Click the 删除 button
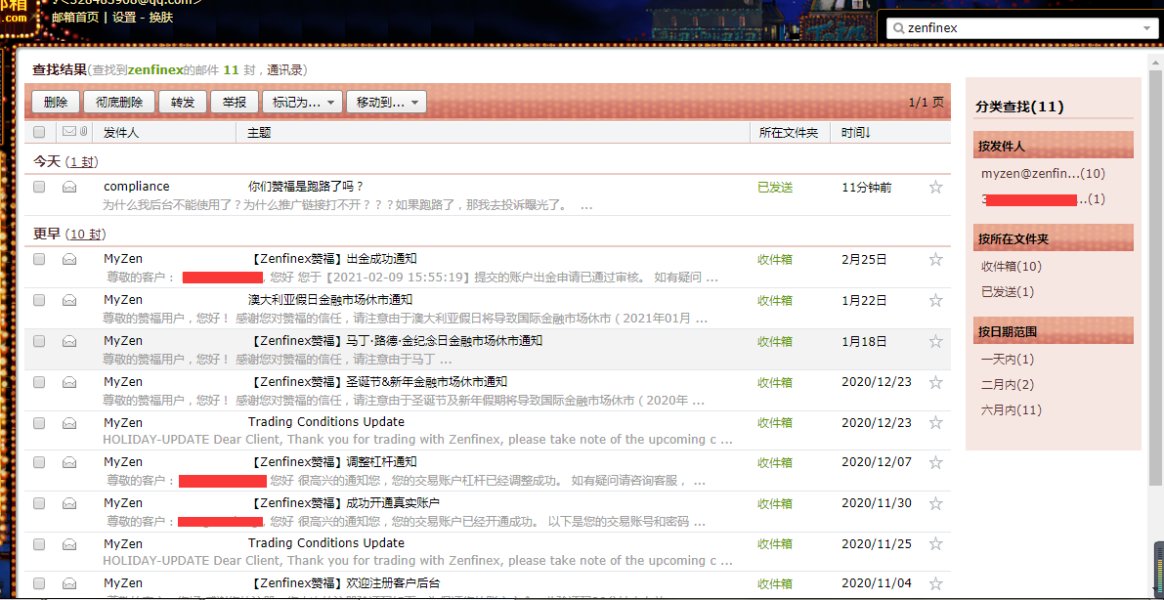 pos(55,102)
